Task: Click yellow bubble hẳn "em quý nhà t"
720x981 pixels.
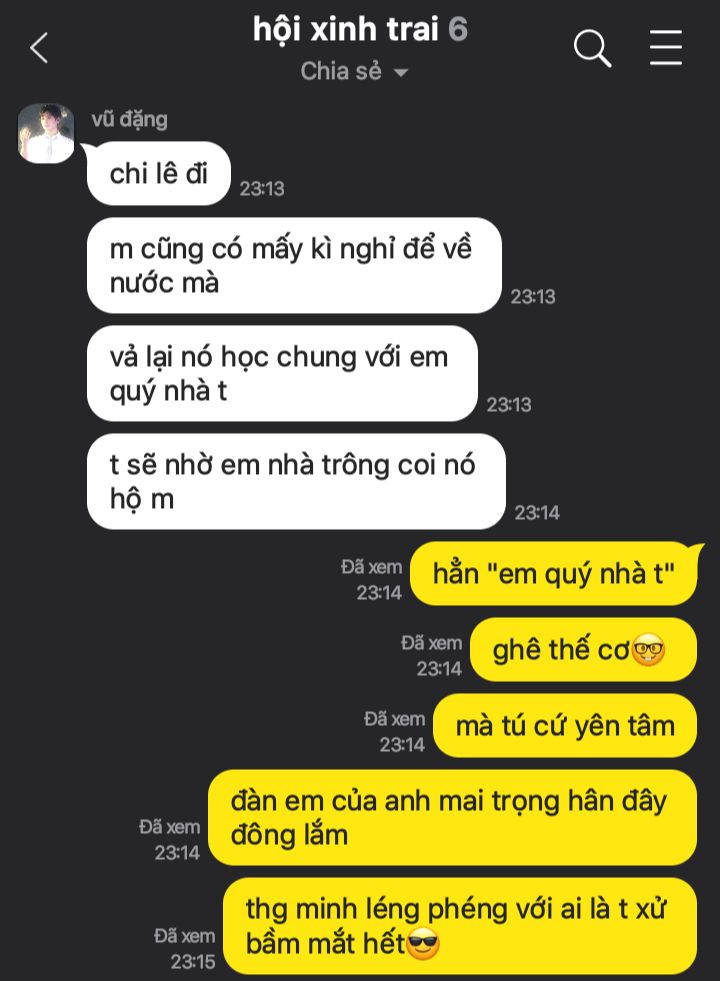Action: [554, 574]
